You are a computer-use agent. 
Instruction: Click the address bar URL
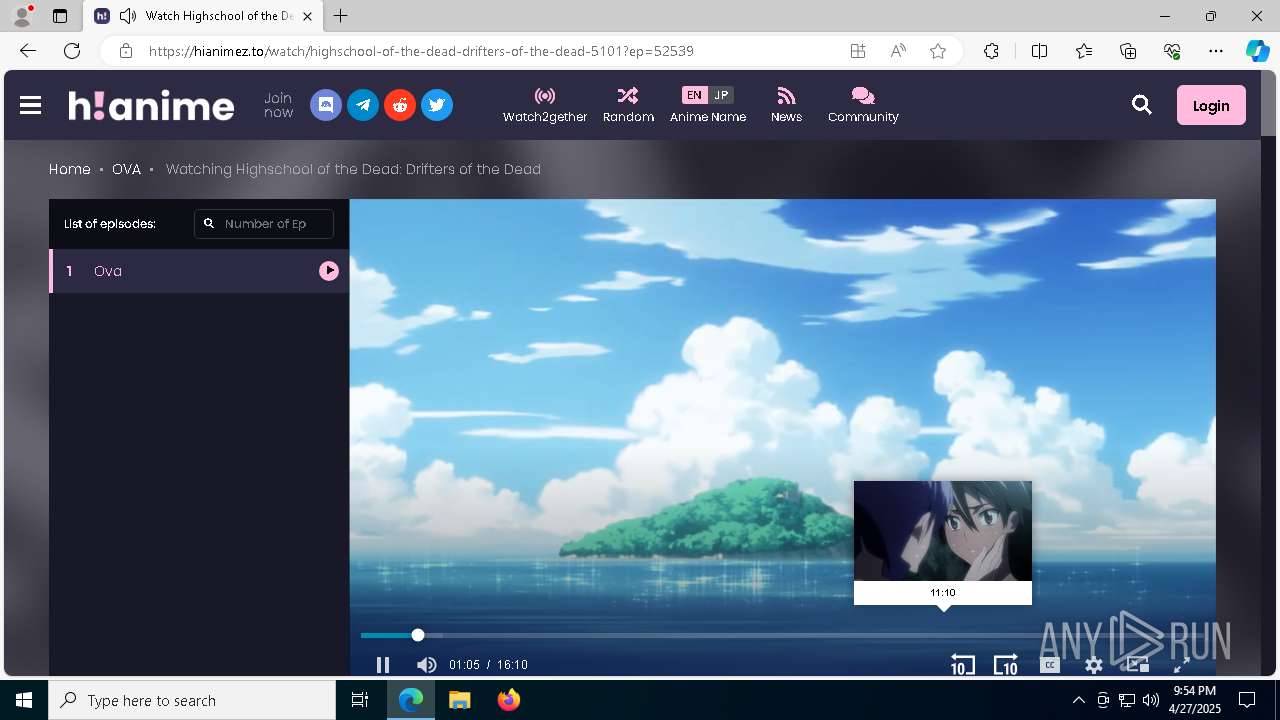point(421,51)
